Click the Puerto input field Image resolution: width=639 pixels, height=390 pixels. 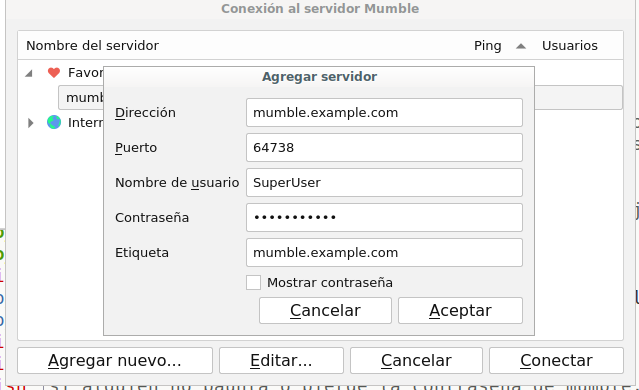pyautogui.click(x=384, y=148)
